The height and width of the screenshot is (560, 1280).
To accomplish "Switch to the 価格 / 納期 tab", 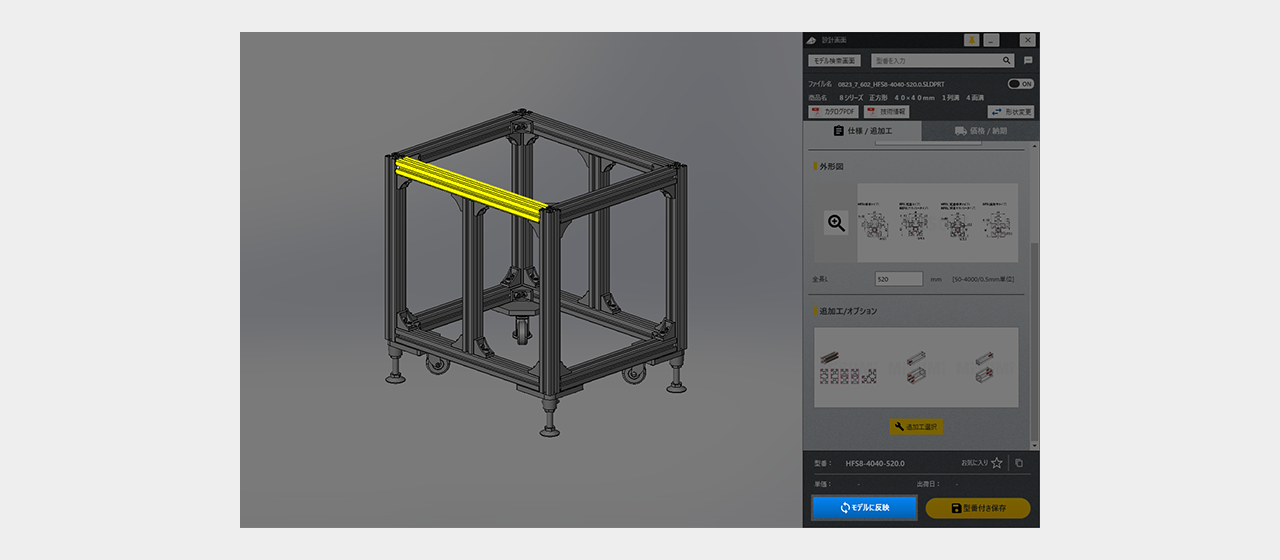I will [980, 131].
